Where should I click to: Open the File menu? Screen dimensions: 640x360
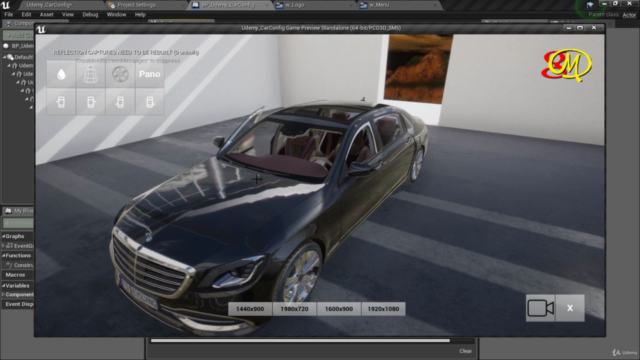coord(9,14)
